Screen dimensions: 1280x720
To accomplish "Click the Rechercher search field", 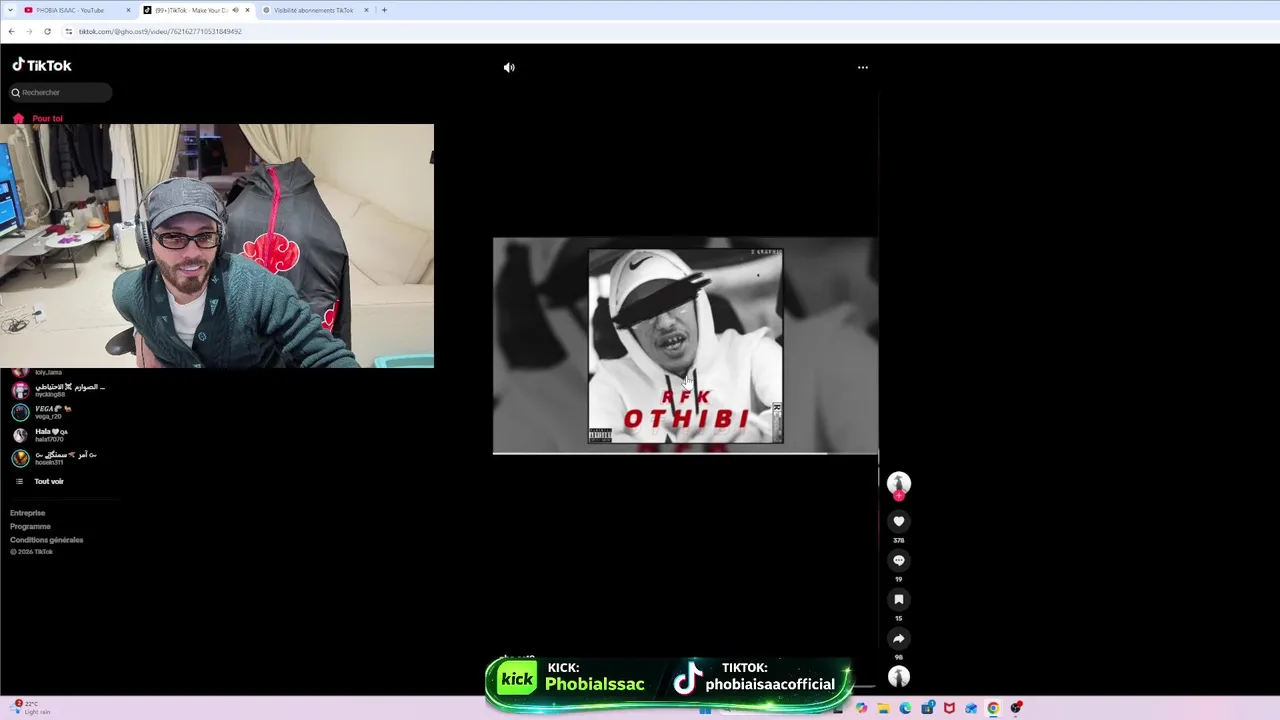I will [61, 92].
